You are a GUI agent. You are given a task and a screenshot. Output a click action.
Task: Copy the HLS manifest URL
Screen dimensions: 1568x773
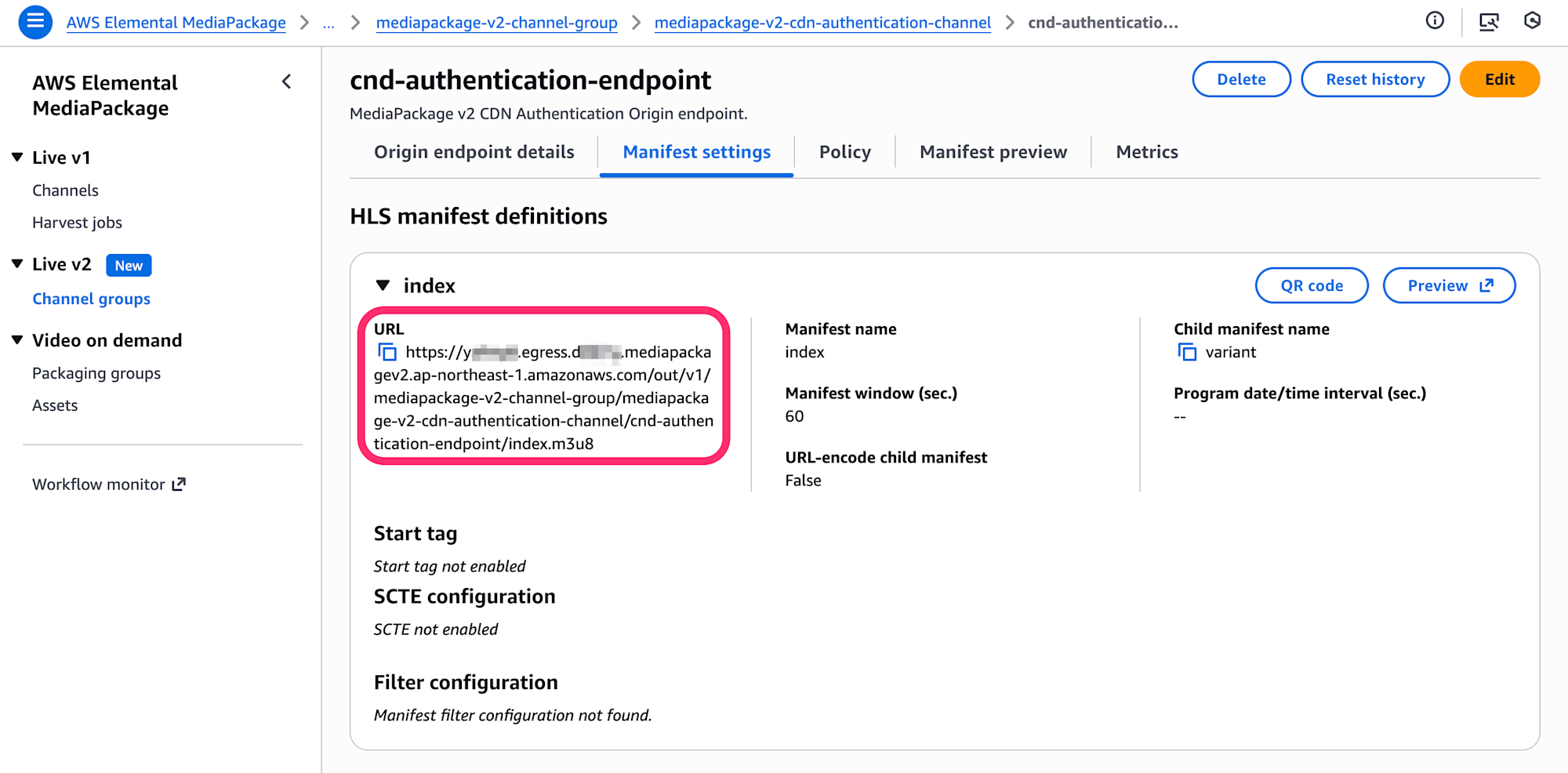click(x=387, y=352)
